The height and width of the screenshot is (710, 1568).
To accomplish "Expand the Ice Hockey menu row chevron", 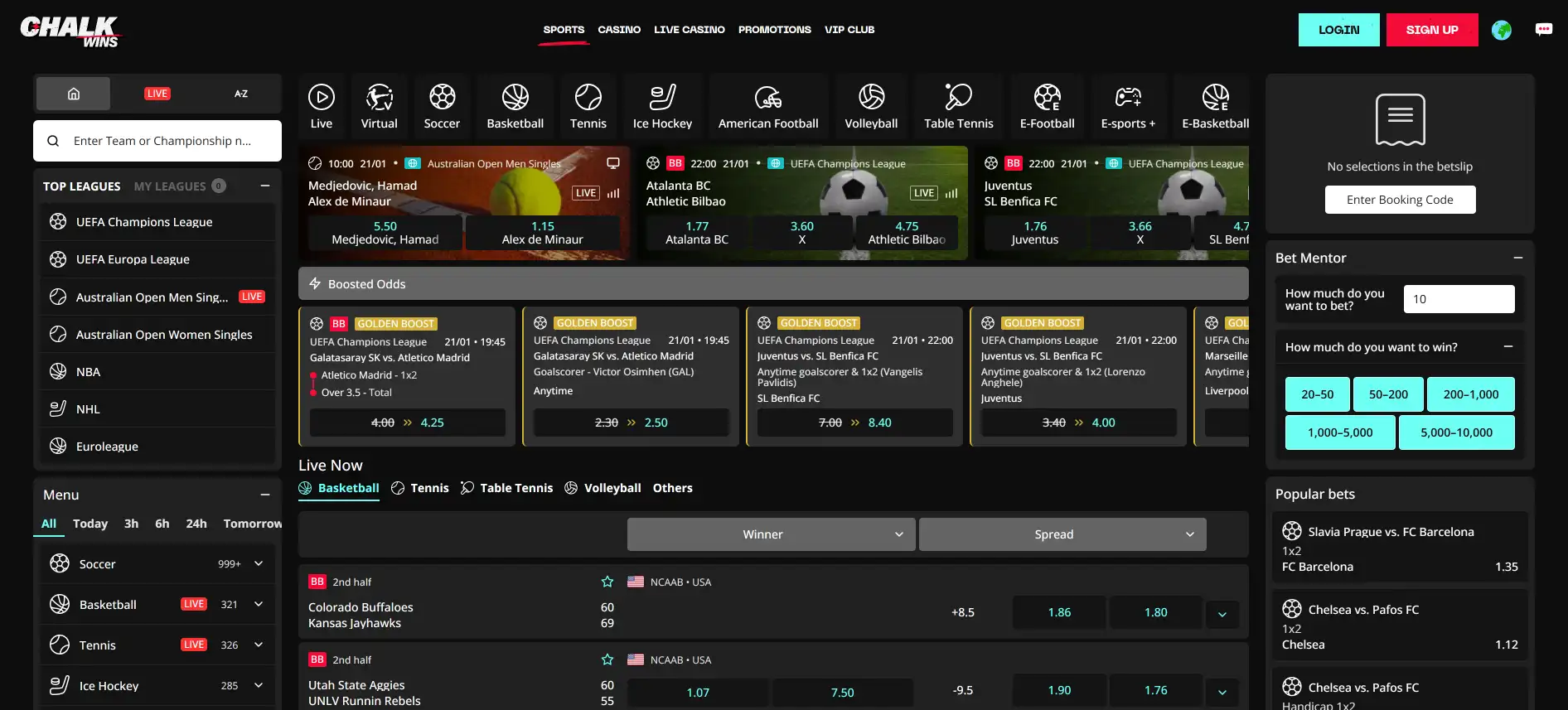I will coord(259,685).
